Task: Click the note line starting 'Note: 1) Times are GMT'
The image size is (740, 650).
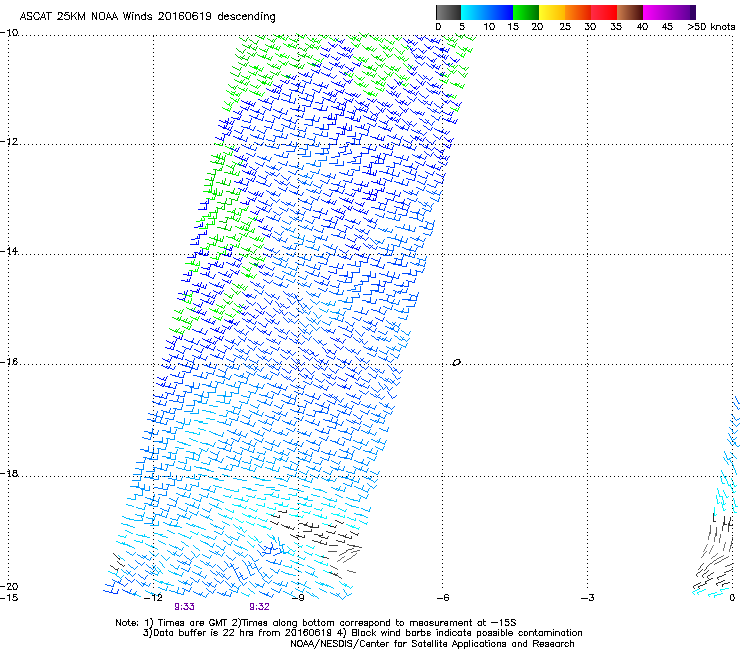Action: tap(316, 623)
